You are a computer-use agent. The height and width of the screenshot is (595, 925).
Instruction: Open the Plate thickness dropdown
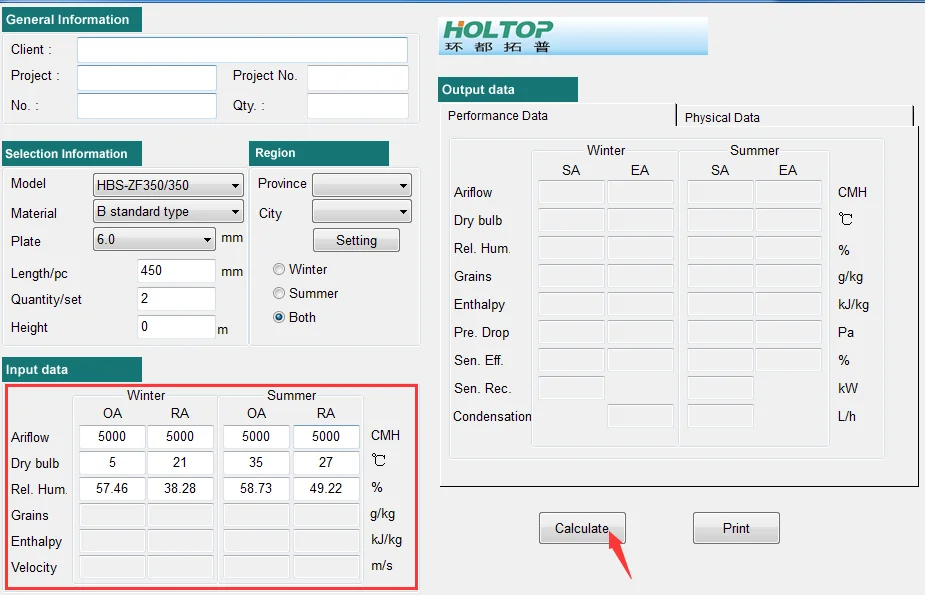pyautogui.click(x=154, y=239)
